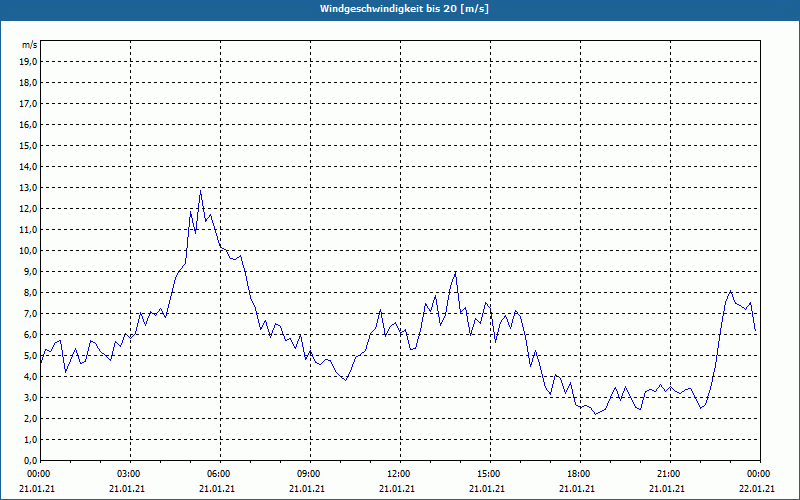Click the '0,0' y-axis label
The image size is (800, 500).
click(30, 460)
